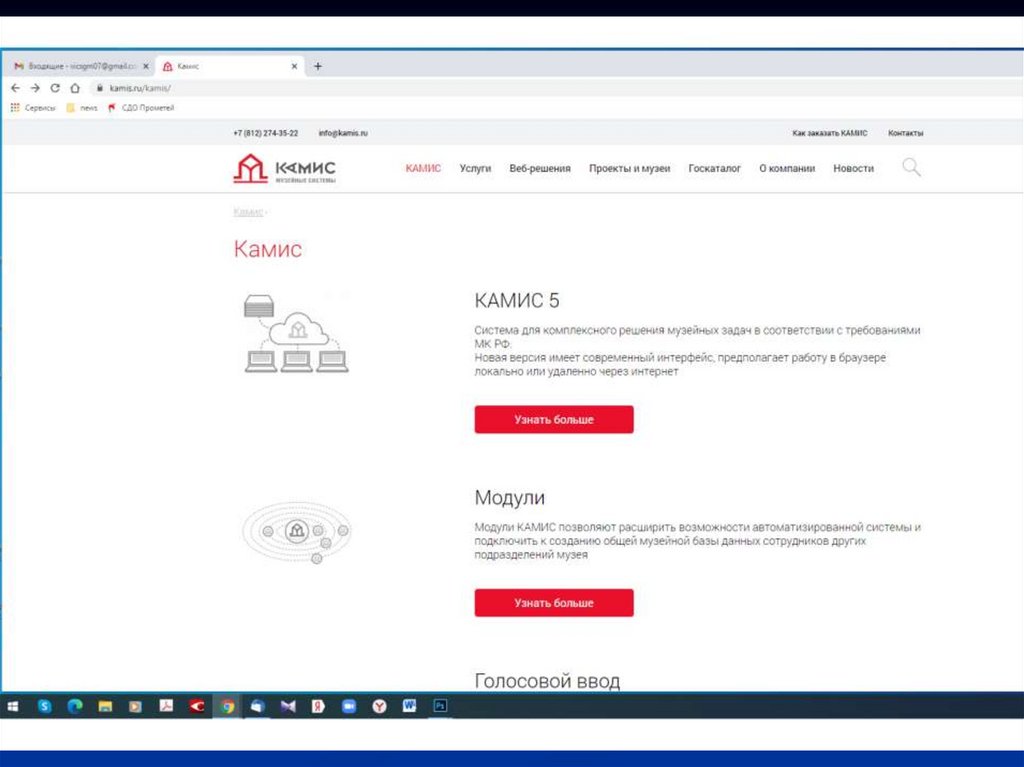Open the media player taskbar icon
Image resolution: width=1024 pixels, height=767 pixels.
click(135, 706)
